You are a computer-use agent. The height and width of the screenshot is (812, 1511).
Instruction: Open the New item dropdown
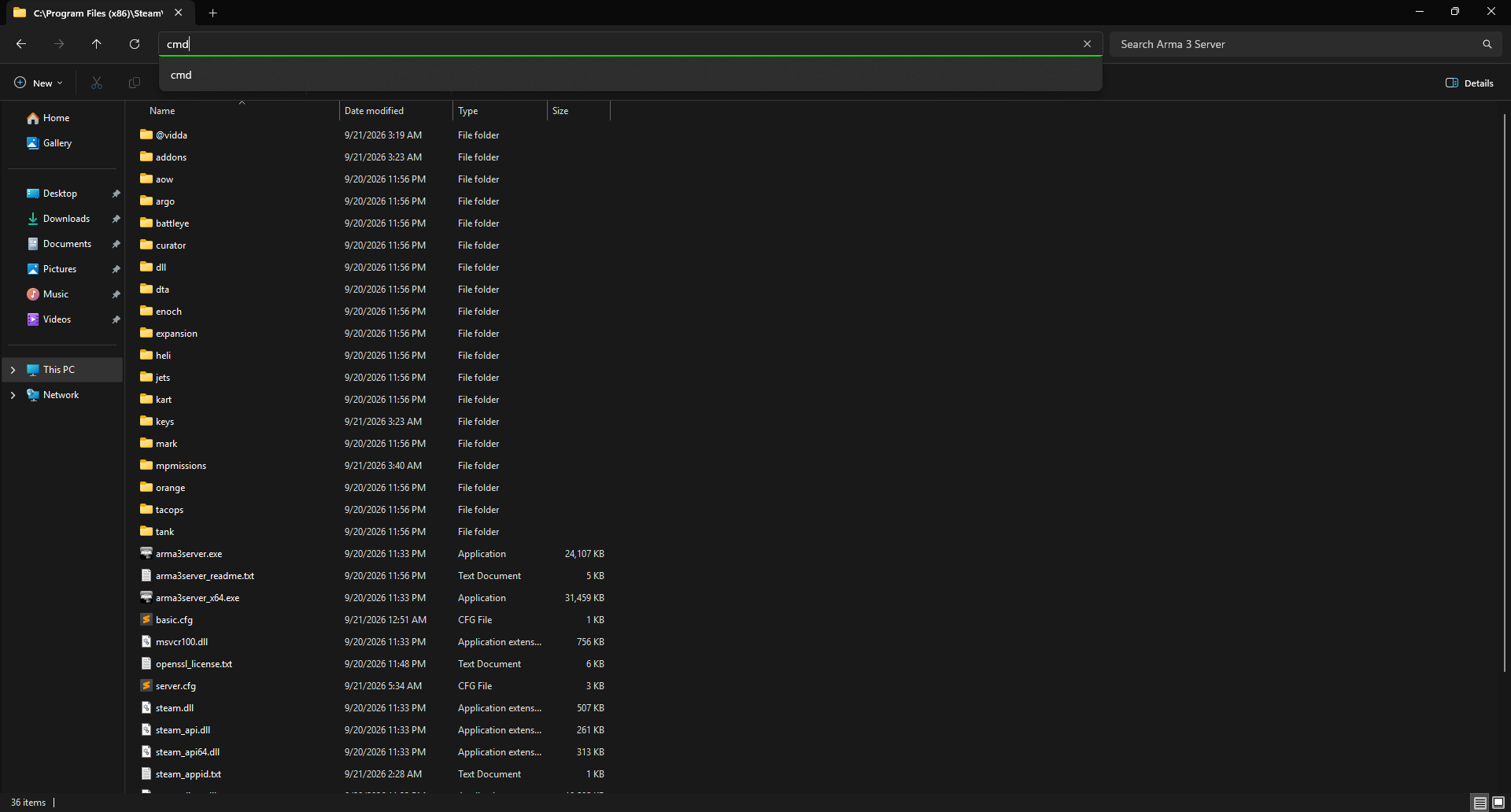(38, 83)
